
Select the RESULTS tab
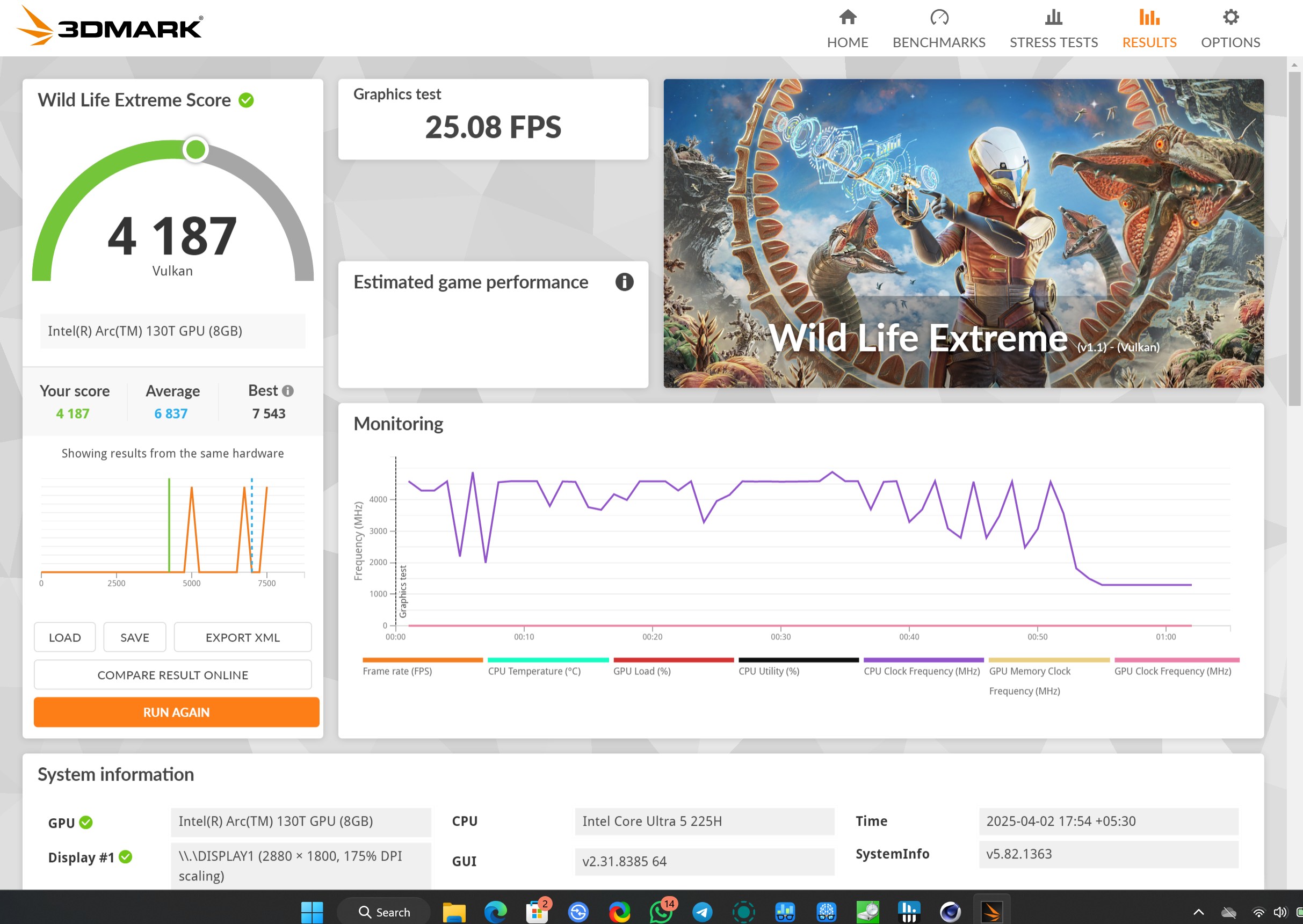click(1149, 28)
